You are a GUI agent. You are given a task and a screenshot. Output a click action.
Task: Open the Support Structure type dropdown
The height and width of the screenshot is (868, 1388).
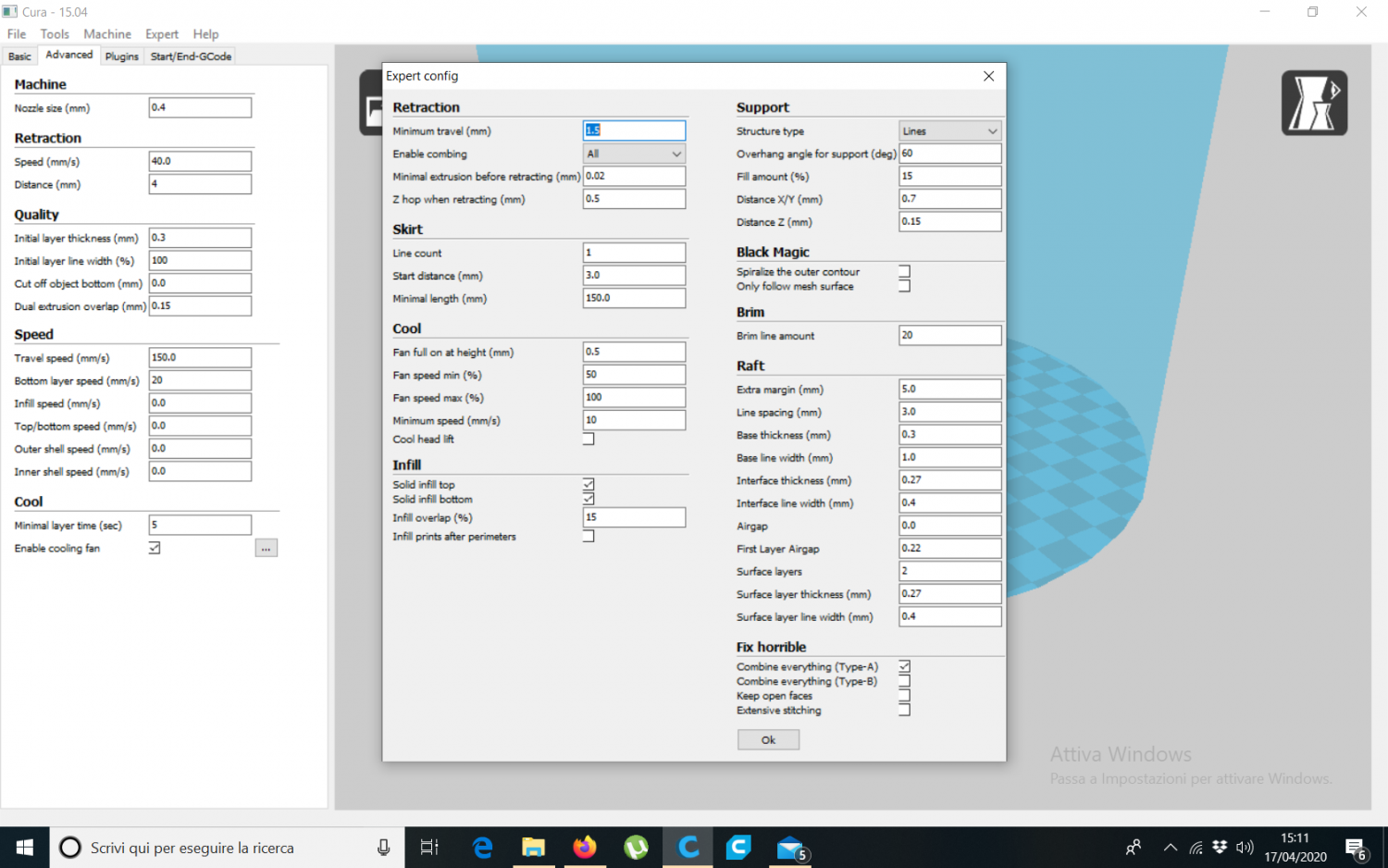pos(949,131)
